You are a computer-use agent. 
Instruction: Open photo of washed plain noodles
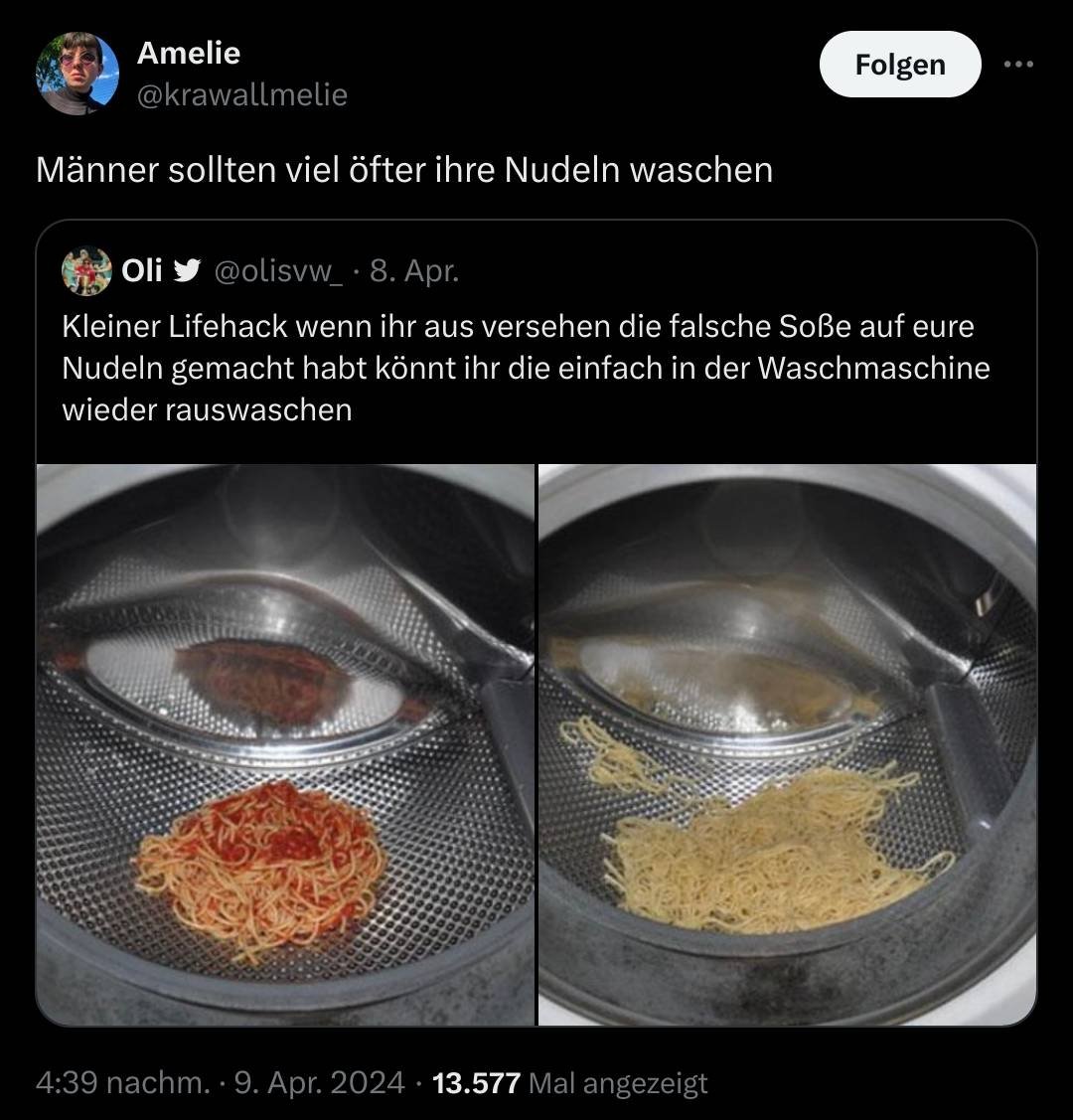click(788, 743)
